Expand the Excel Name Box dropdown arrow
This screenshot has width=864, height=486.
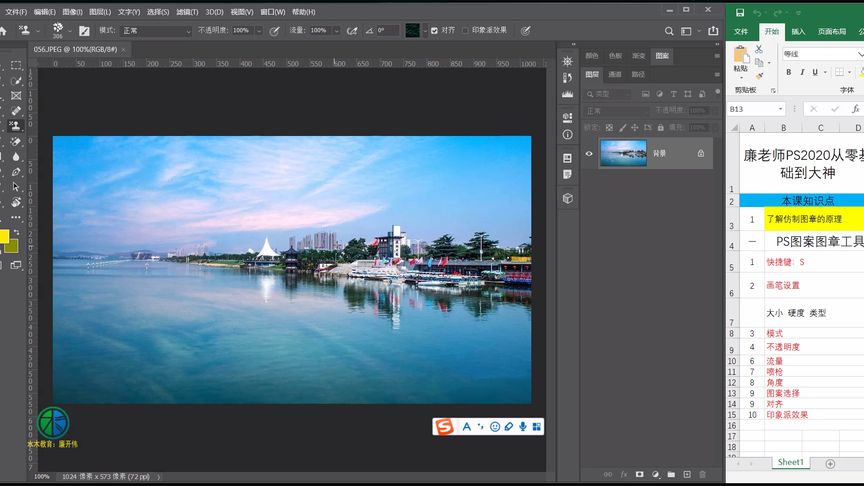coord(781,109)
